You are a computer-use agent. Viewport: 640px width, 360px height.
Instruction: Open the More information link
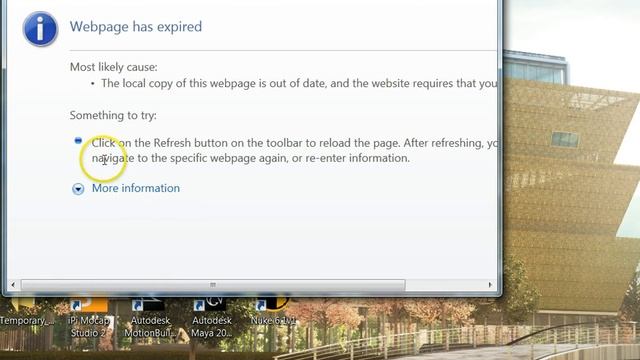point(136,188)
